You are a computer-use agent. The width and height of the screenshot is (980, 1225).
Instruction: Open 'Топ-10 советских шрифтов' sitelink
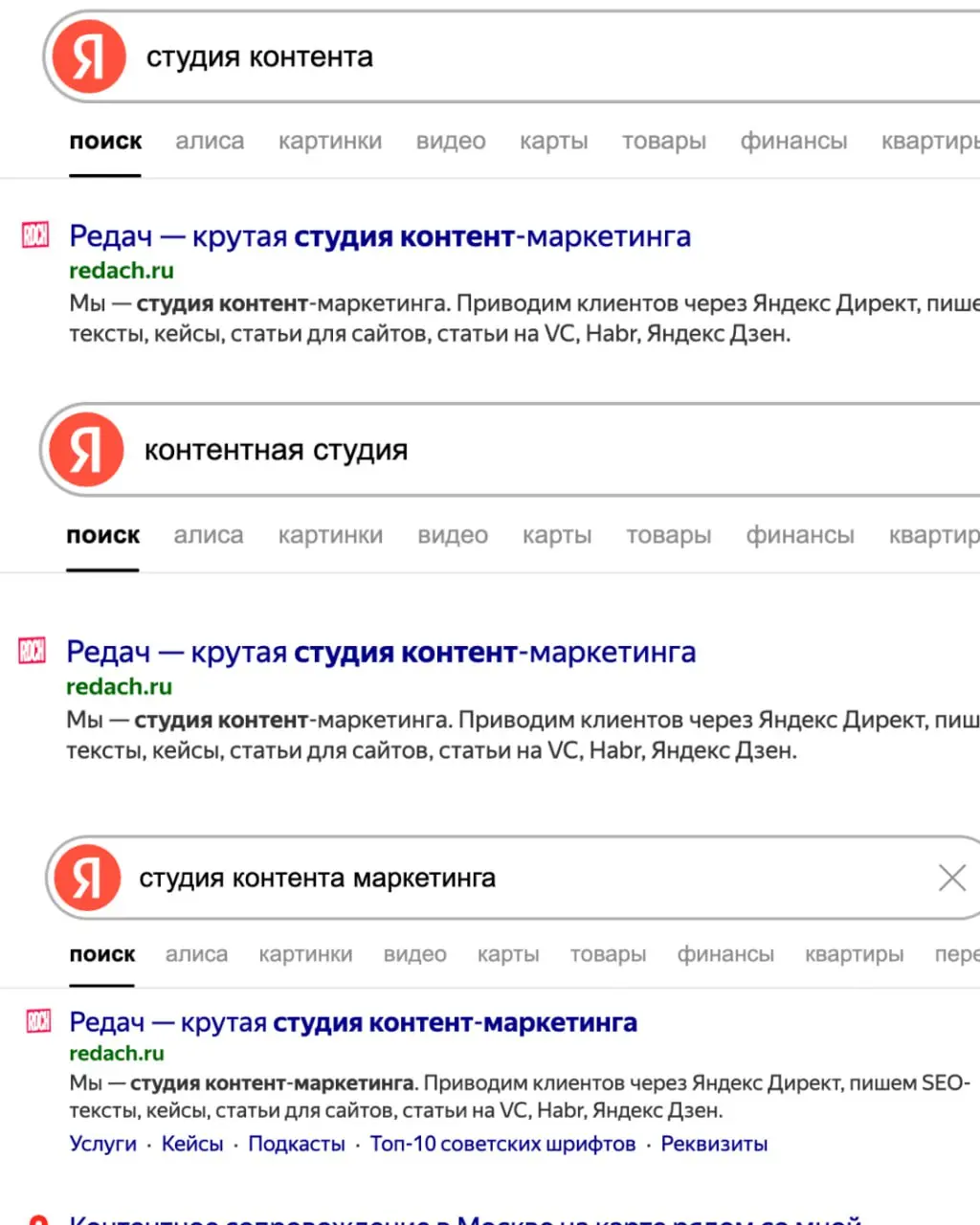[503, 1144]
